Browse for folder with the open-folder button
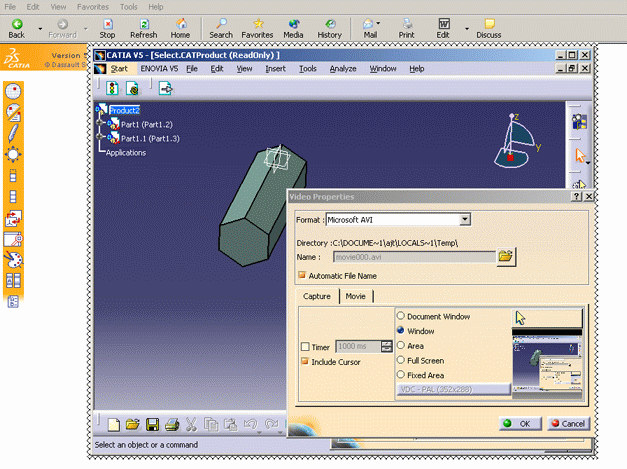627x469 pixels. tap(506, 257)
